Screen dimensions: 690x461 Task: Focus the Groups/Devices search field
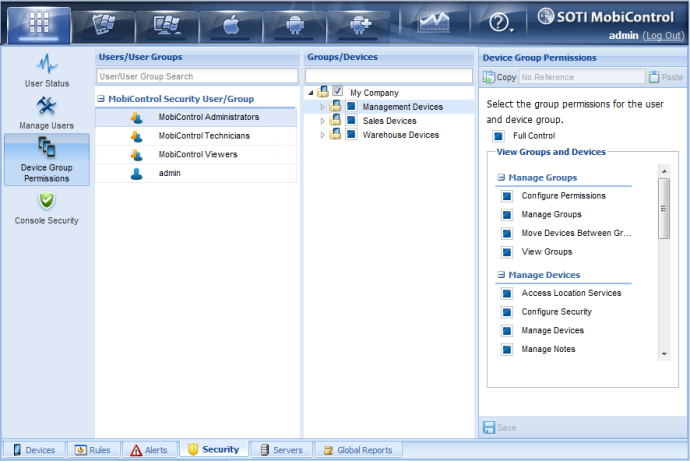pos(389,76)
